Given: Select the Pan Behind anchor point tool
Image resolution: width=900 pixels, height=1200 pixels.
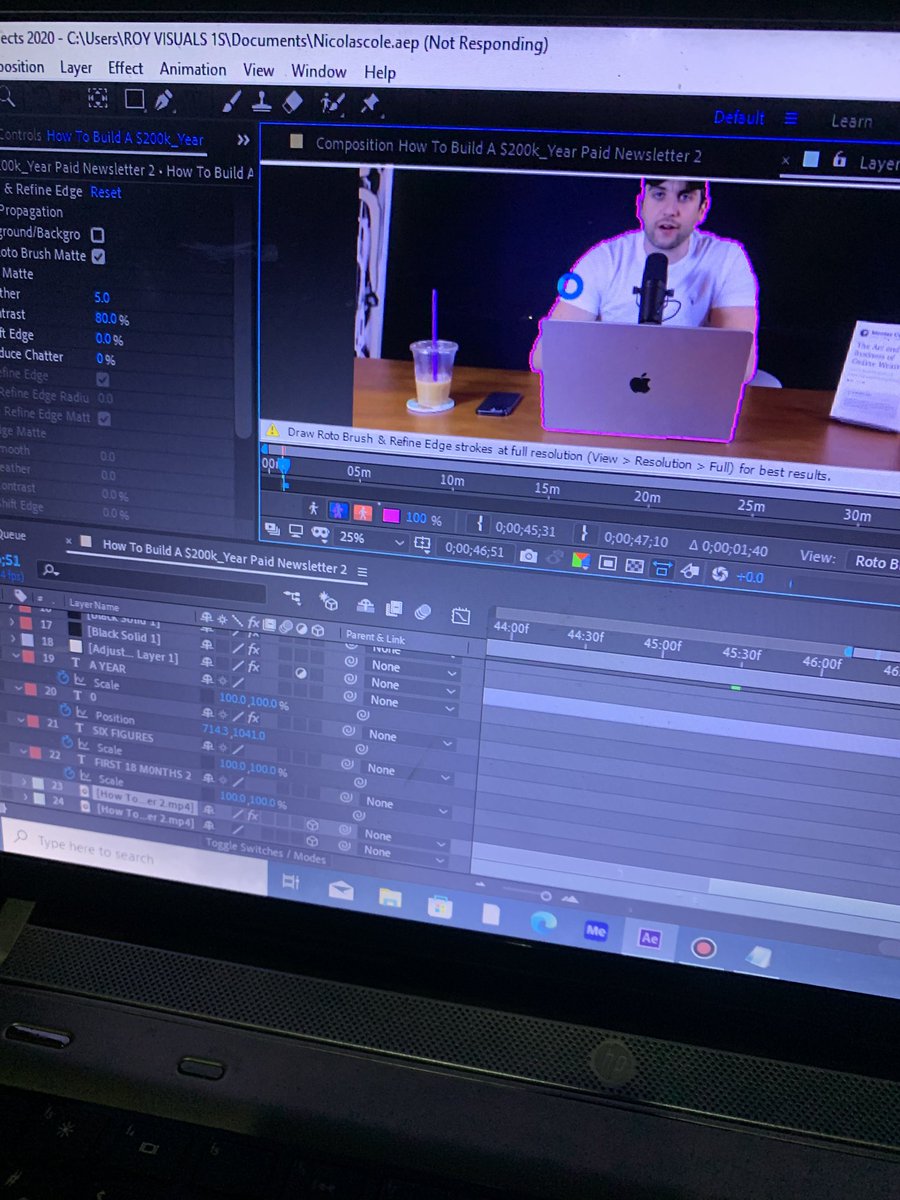Looking at the screenshot, I should point(97,98).
